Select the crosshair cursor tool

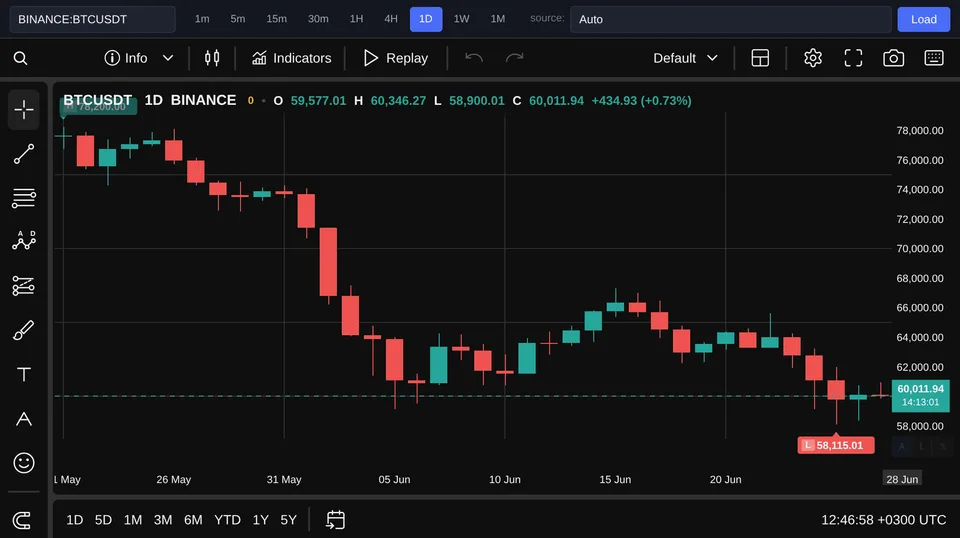24,110
